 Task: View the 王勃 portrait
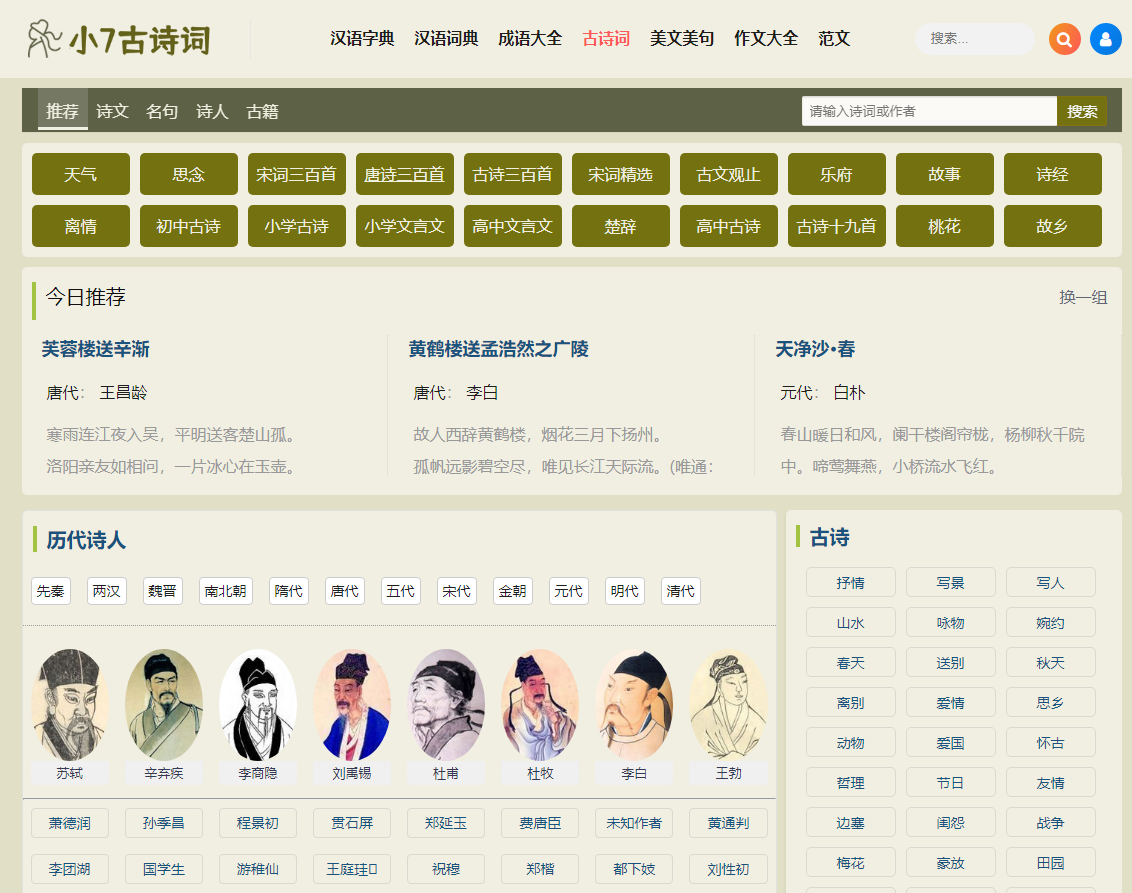point(728,705)
